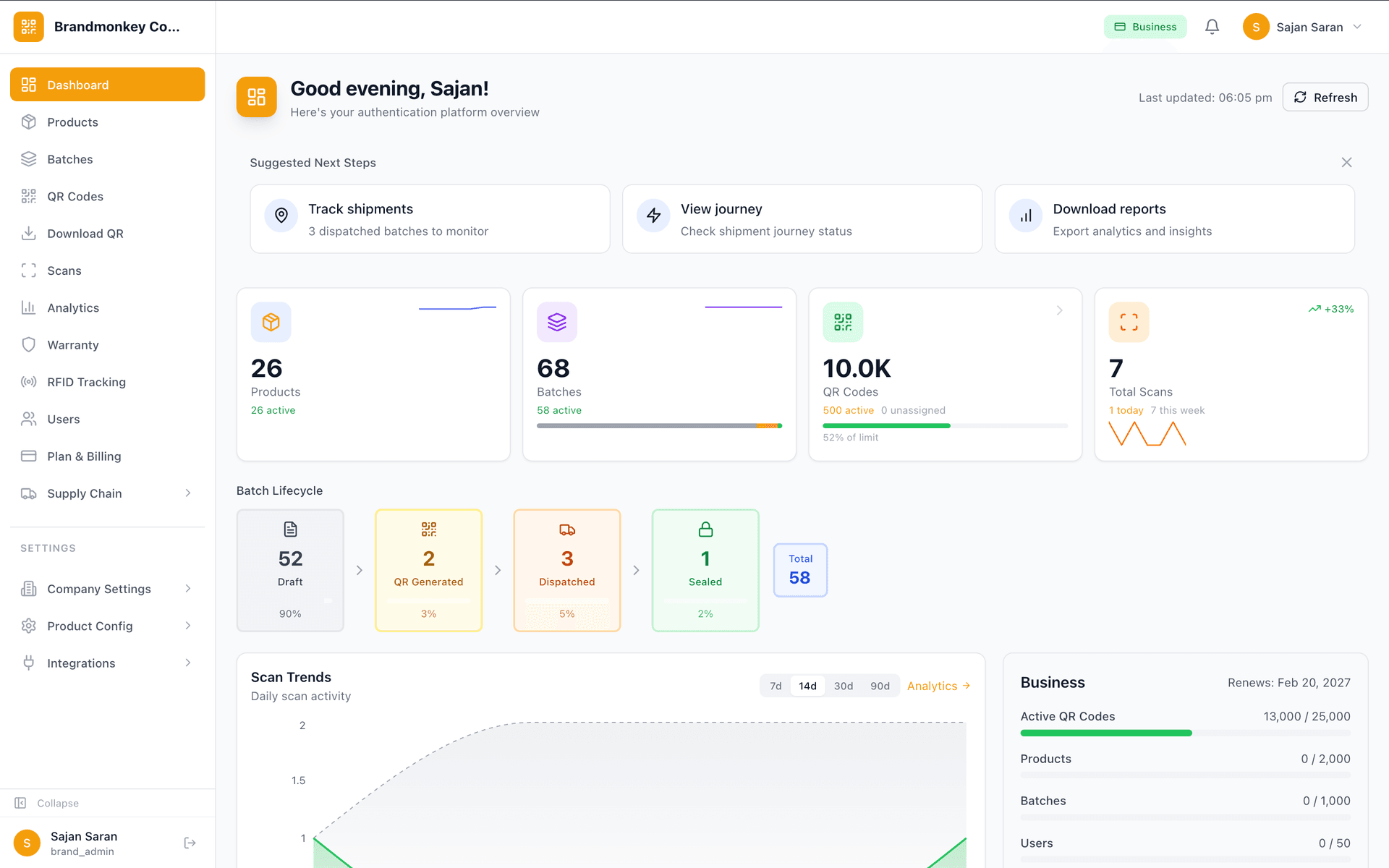Click the Refresh button
This screenshot has height=868, width=1389.
[1325, 97]
